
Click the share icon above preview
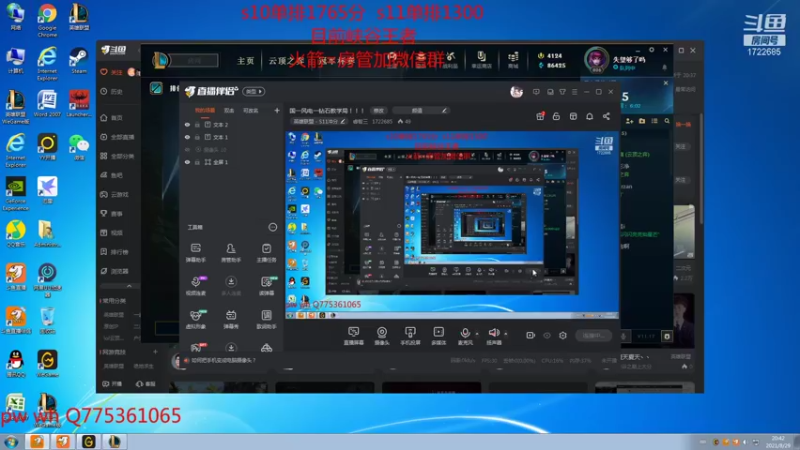(x=606, y=116)
